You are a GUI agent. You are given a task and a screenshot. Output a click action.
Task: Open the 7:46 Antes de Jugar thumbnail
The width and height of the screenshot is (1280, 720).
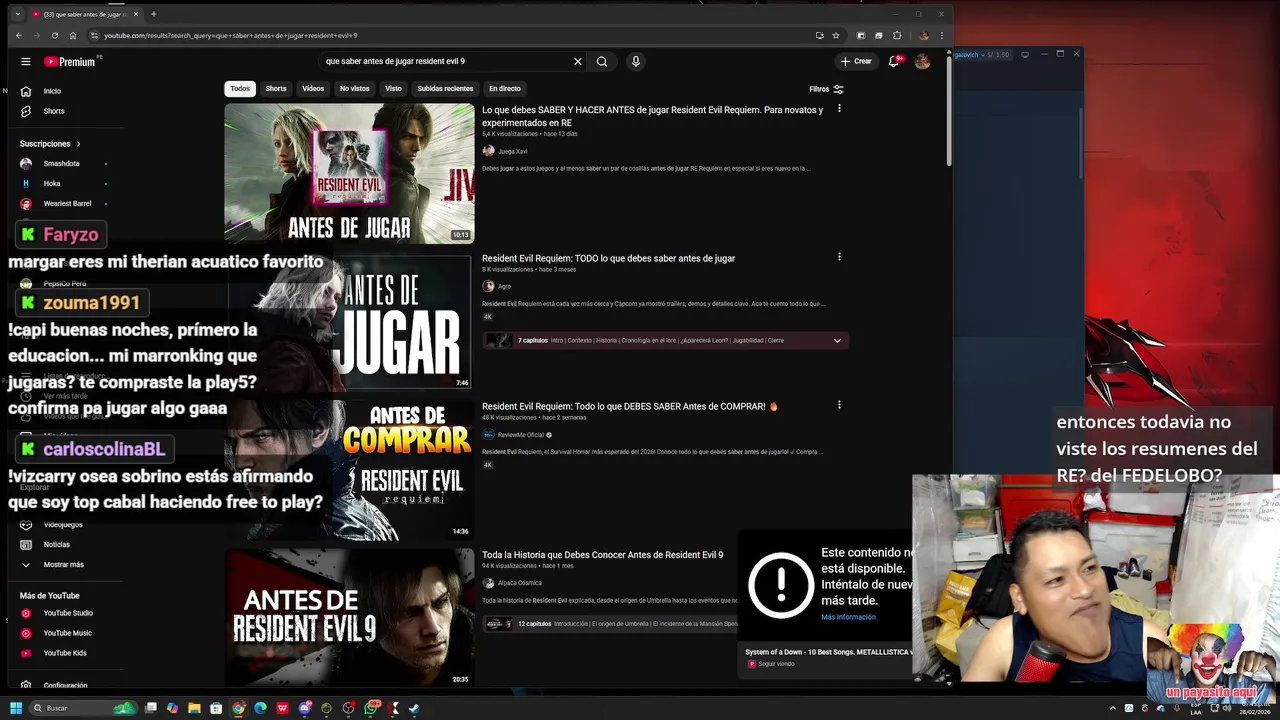pyautogui.click(x=349, y=322)
